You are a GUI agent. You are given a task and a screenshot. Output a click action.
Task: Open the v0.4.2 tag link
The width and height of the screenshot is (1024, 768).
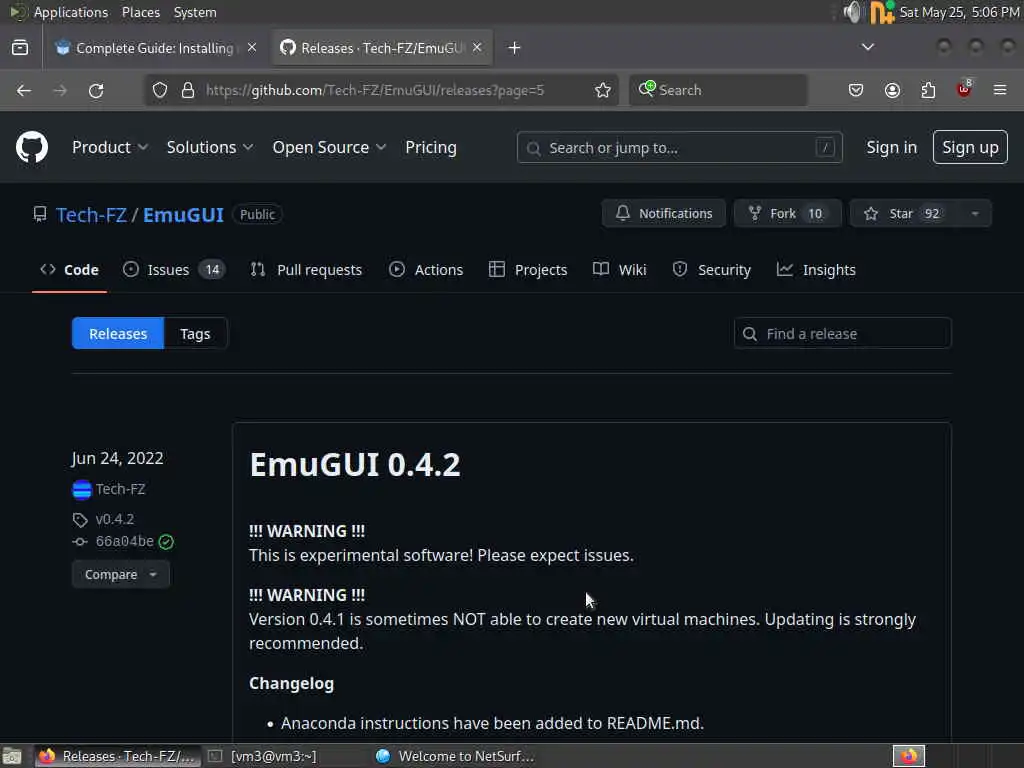(115, 519)
